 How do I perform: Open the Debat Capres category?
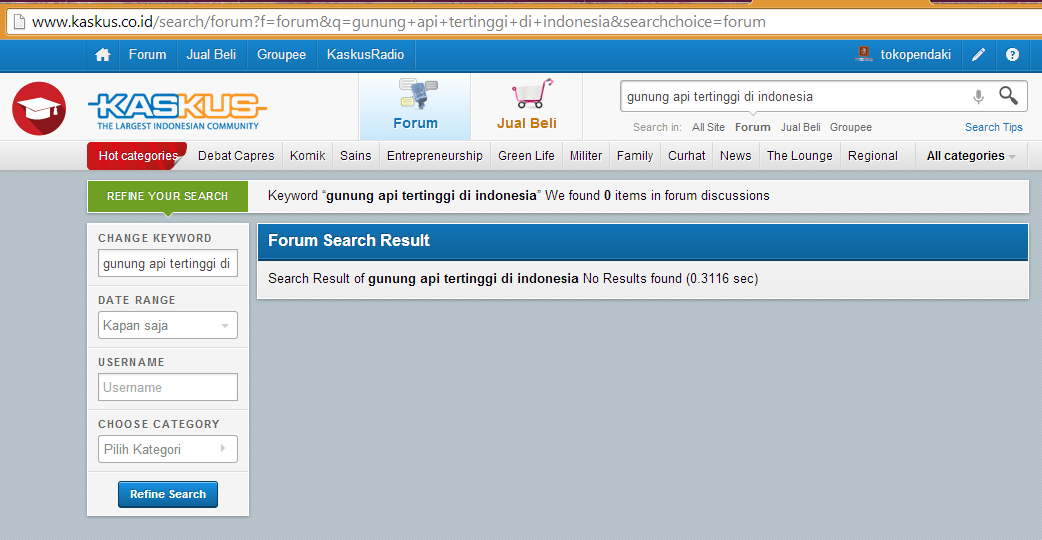(236, 155)
